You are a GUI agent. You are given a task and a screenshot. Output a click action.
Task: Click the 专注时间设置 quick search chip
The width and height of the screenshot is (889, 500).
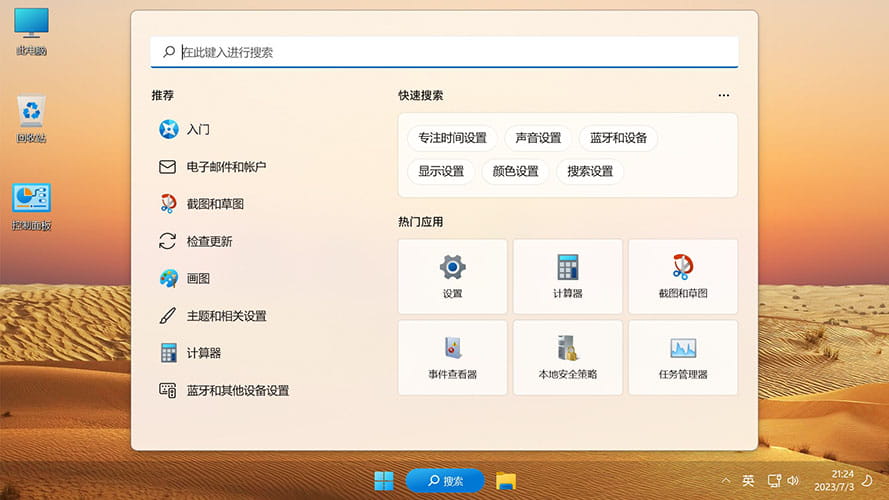452,138
